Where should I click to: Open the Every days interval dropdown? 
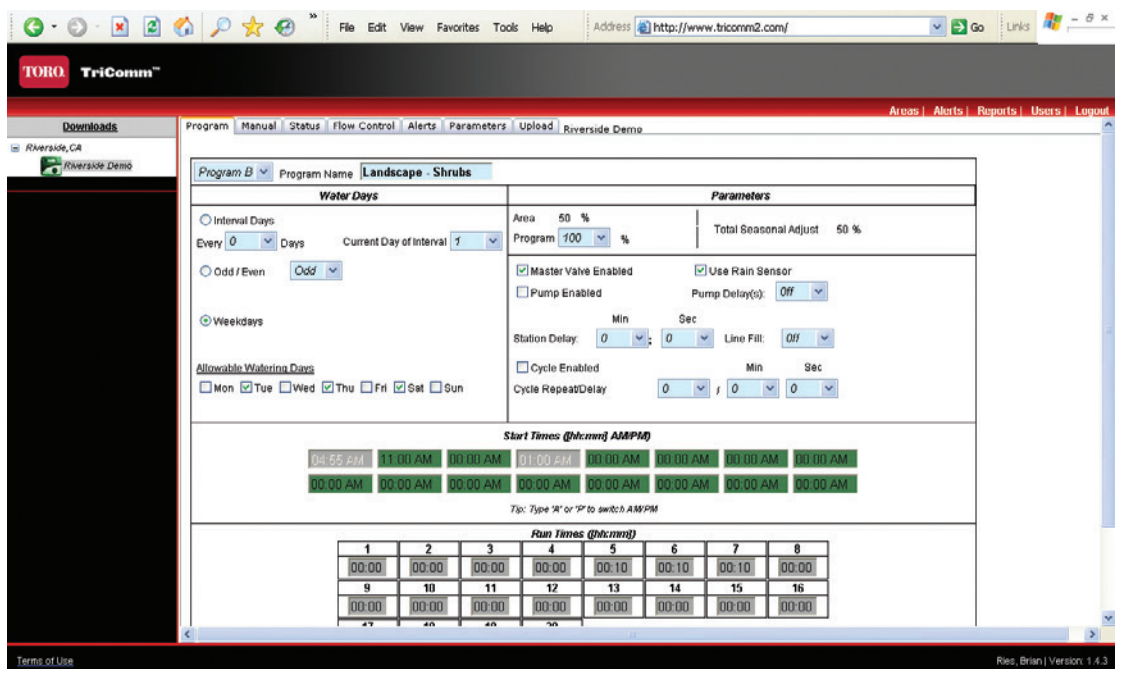point(251,241)
